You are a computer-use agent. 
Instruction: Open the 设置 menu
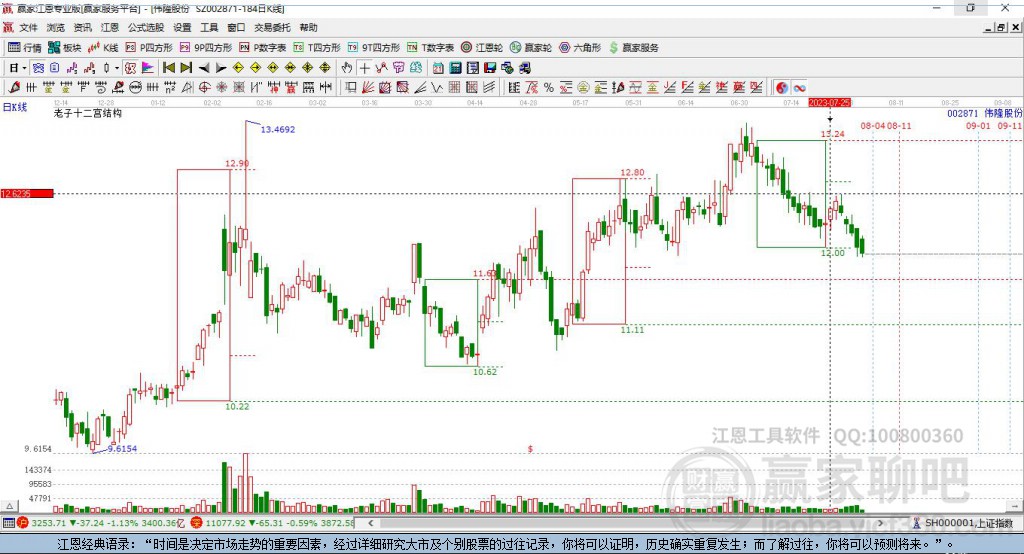point(182,27)
